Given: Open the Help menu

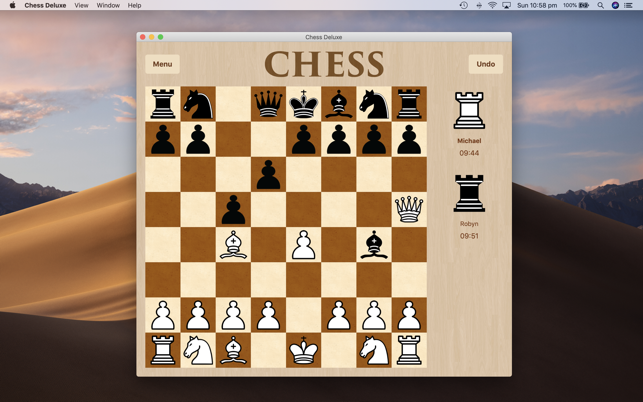Looking at the screenshot, I should [x=135, y=5].
